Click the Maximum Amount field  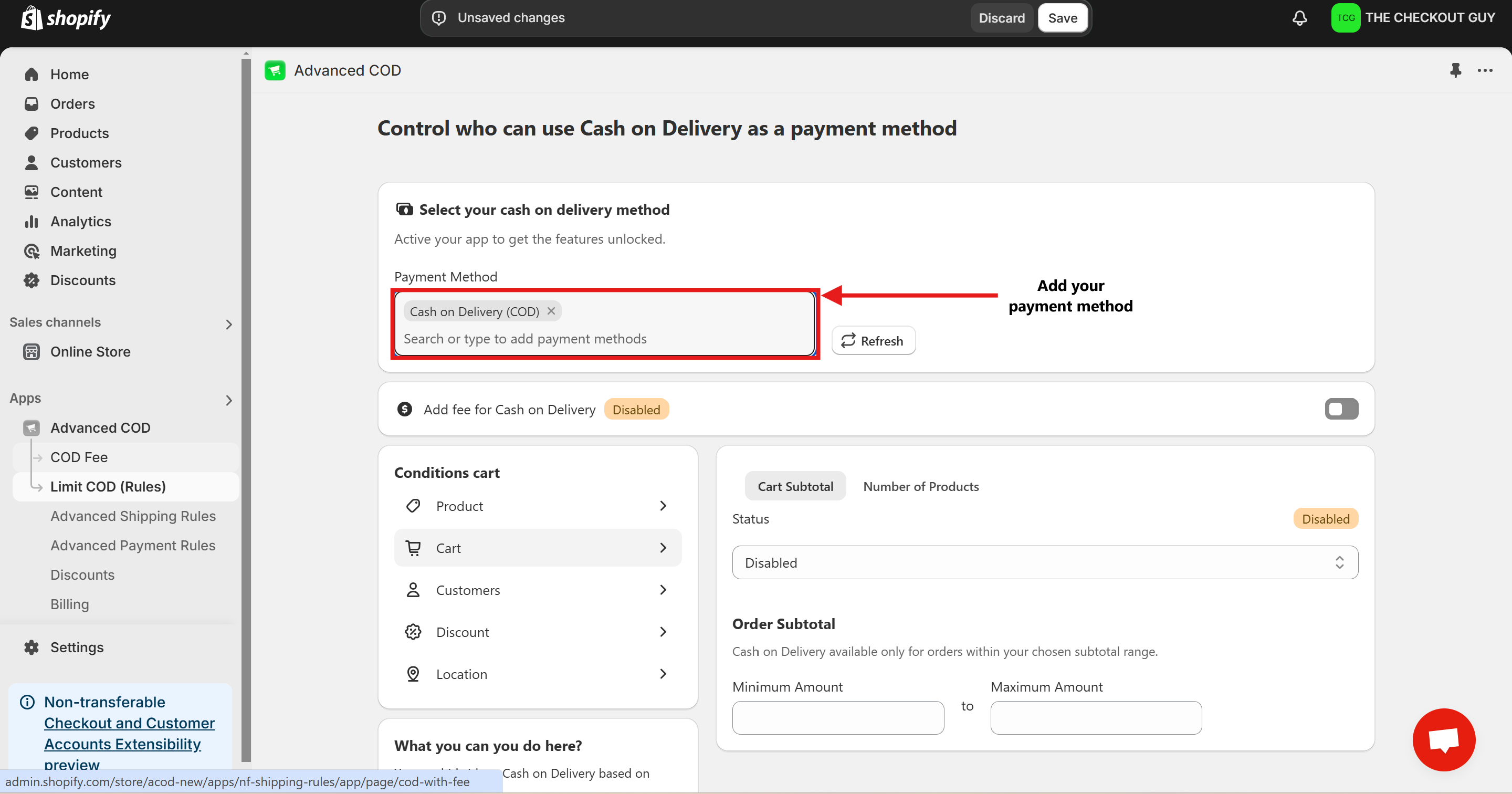pyautogui.click(x=1096, y=718)
